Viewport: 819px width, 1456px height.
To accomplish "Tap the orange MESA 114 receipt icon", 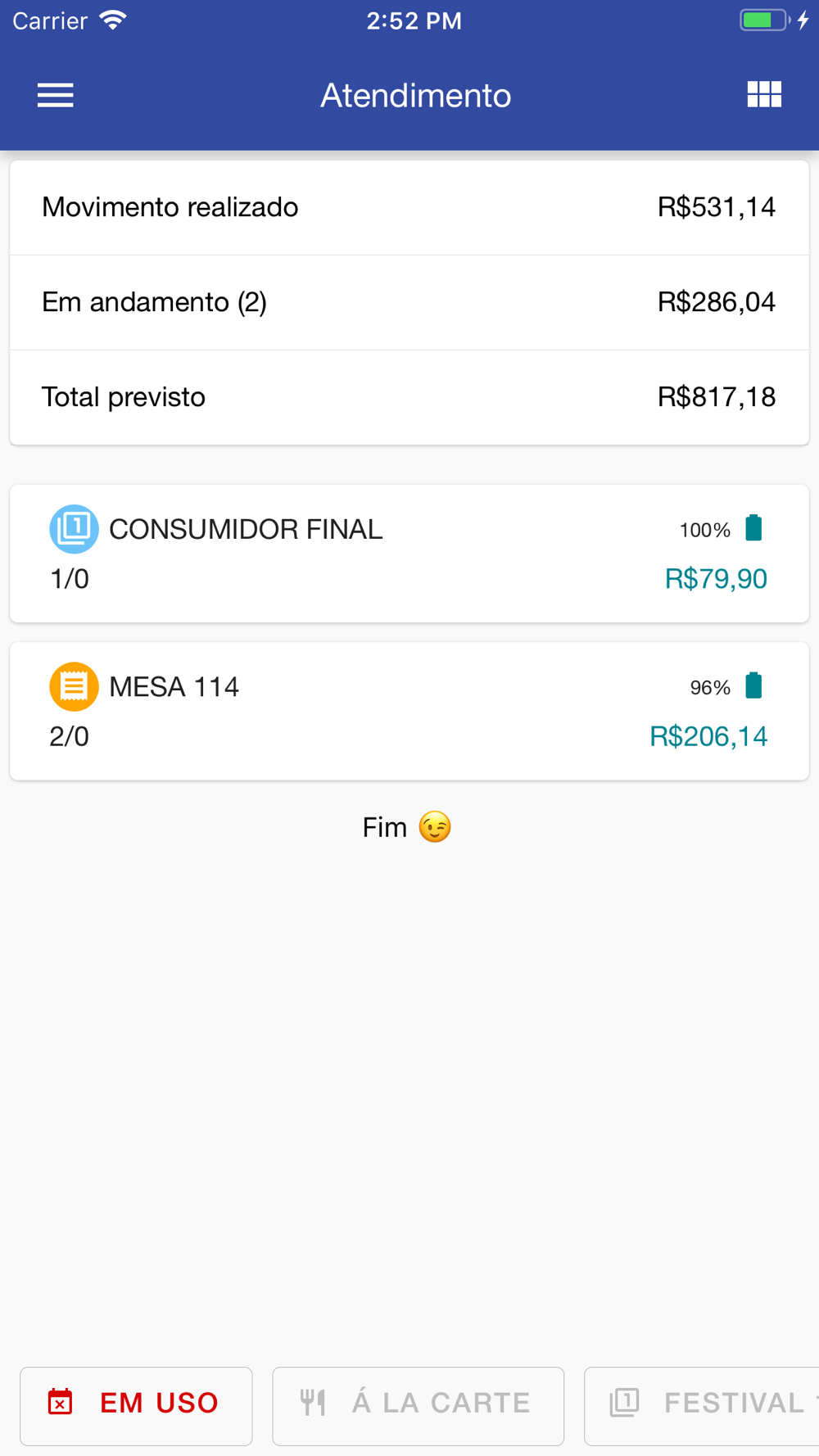I will click(x=74, y=686).
